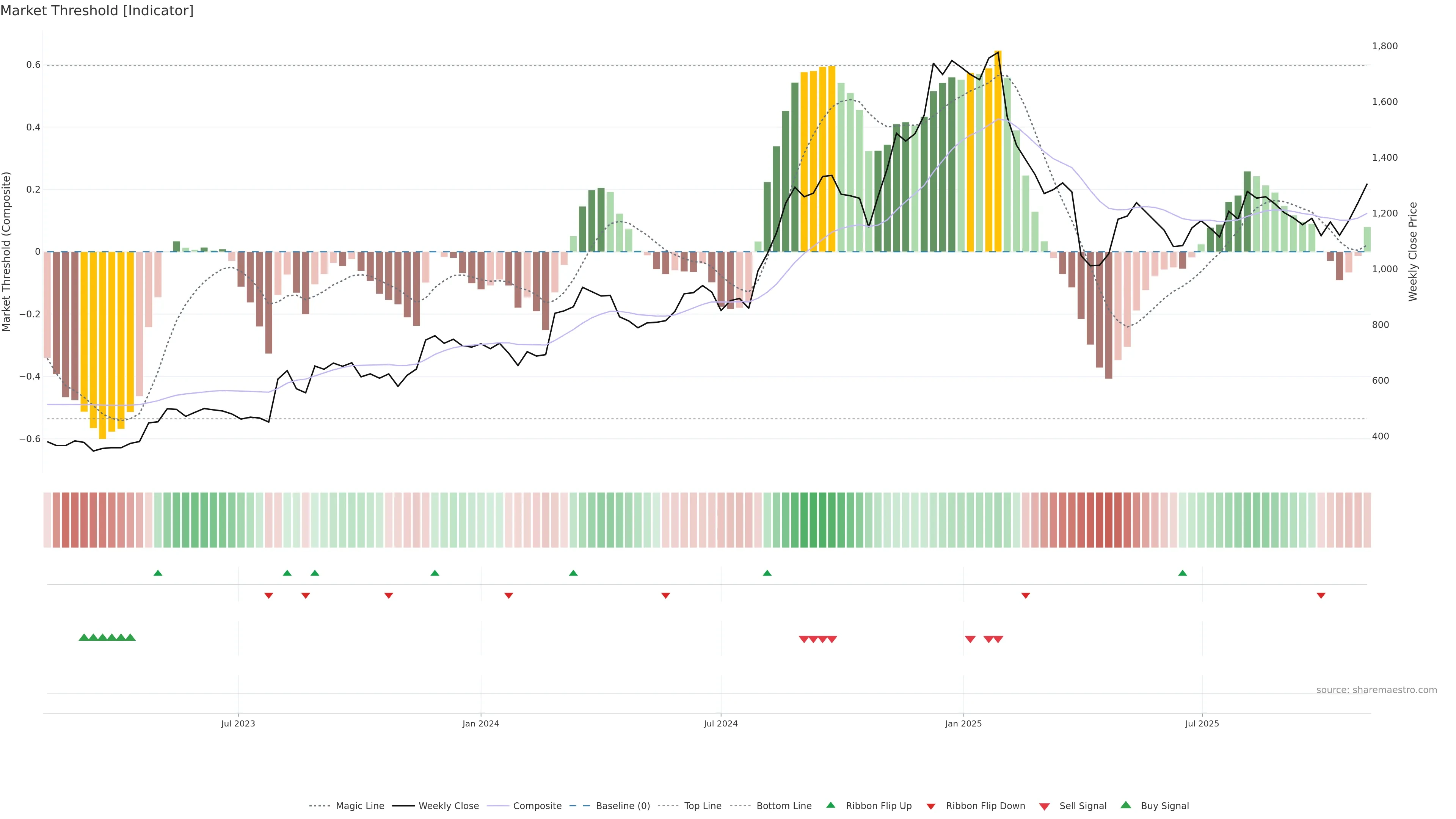Click the last Ribbon Flip Down marker

tap(1321, 595)
